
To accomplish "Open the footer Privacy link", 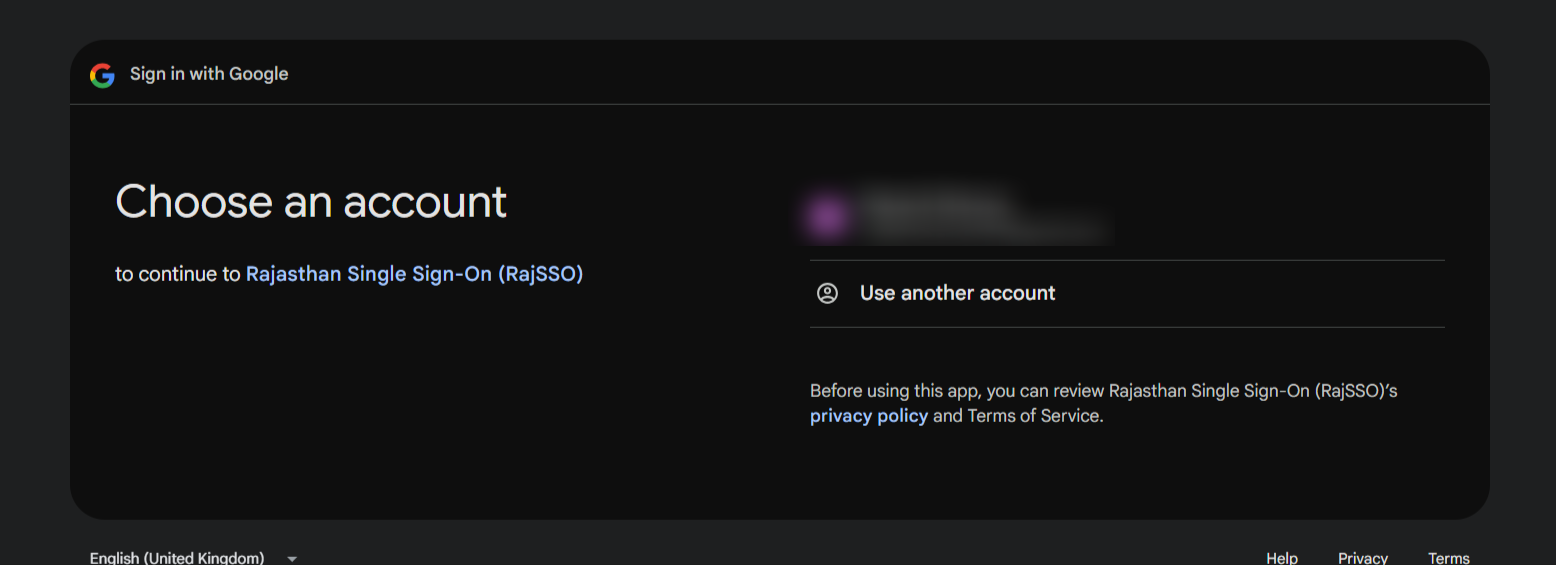I will click(1362, 558).
